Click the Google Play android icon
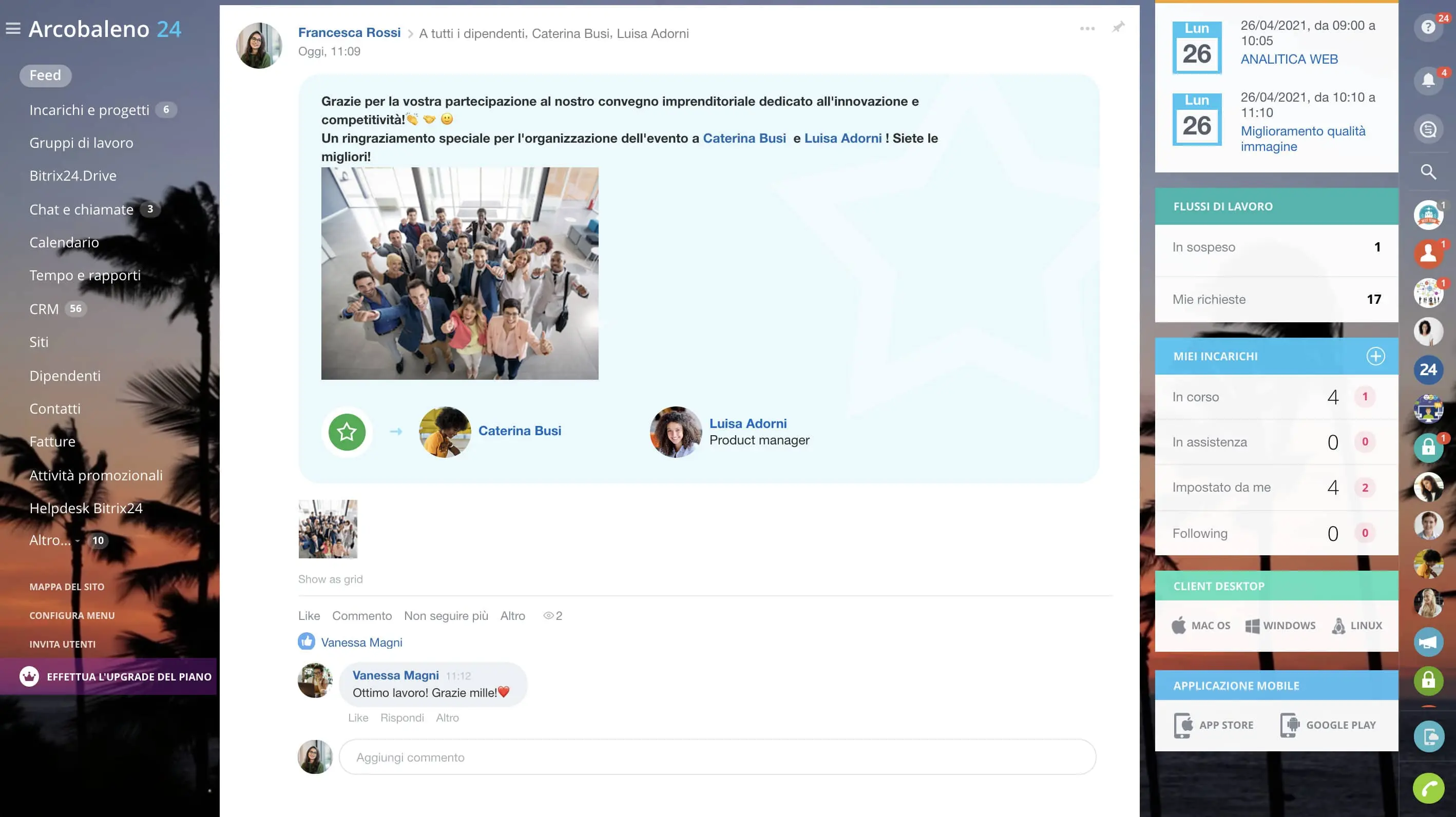 (1290, 725)
